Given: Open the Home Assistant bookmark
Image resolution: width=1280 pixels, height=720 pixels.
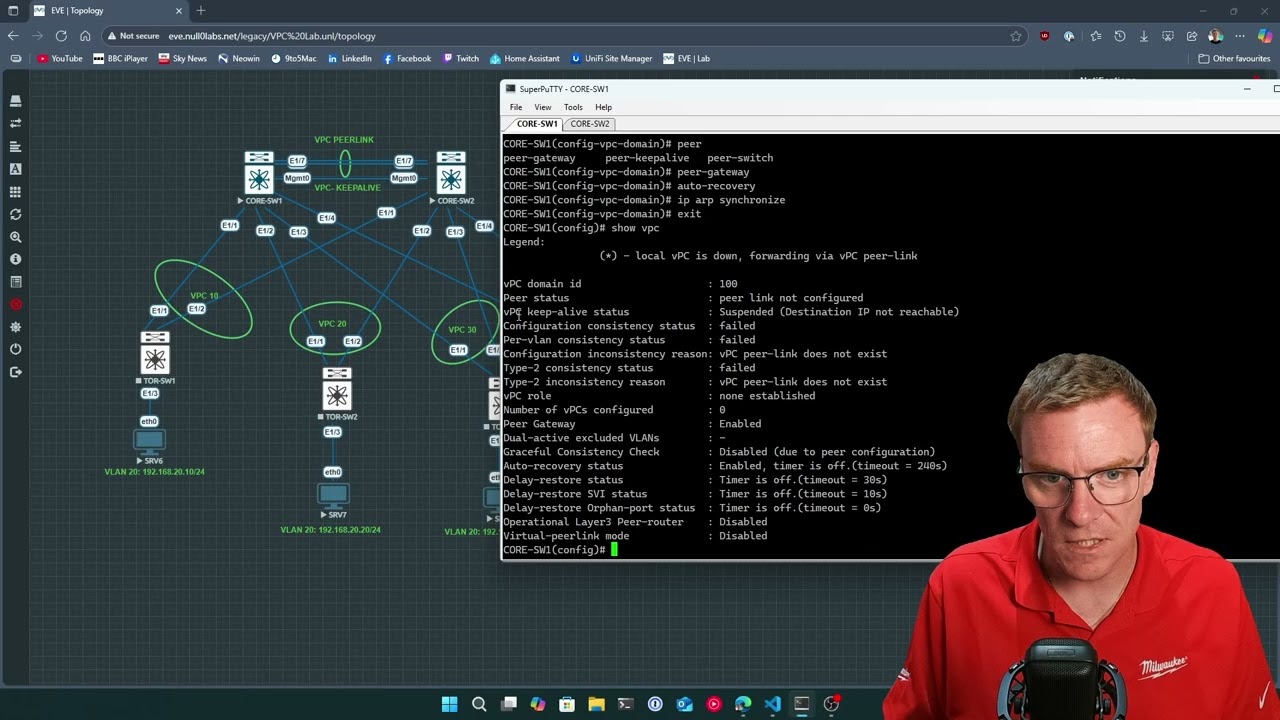Looking at the screenshot, I should 525,58.
